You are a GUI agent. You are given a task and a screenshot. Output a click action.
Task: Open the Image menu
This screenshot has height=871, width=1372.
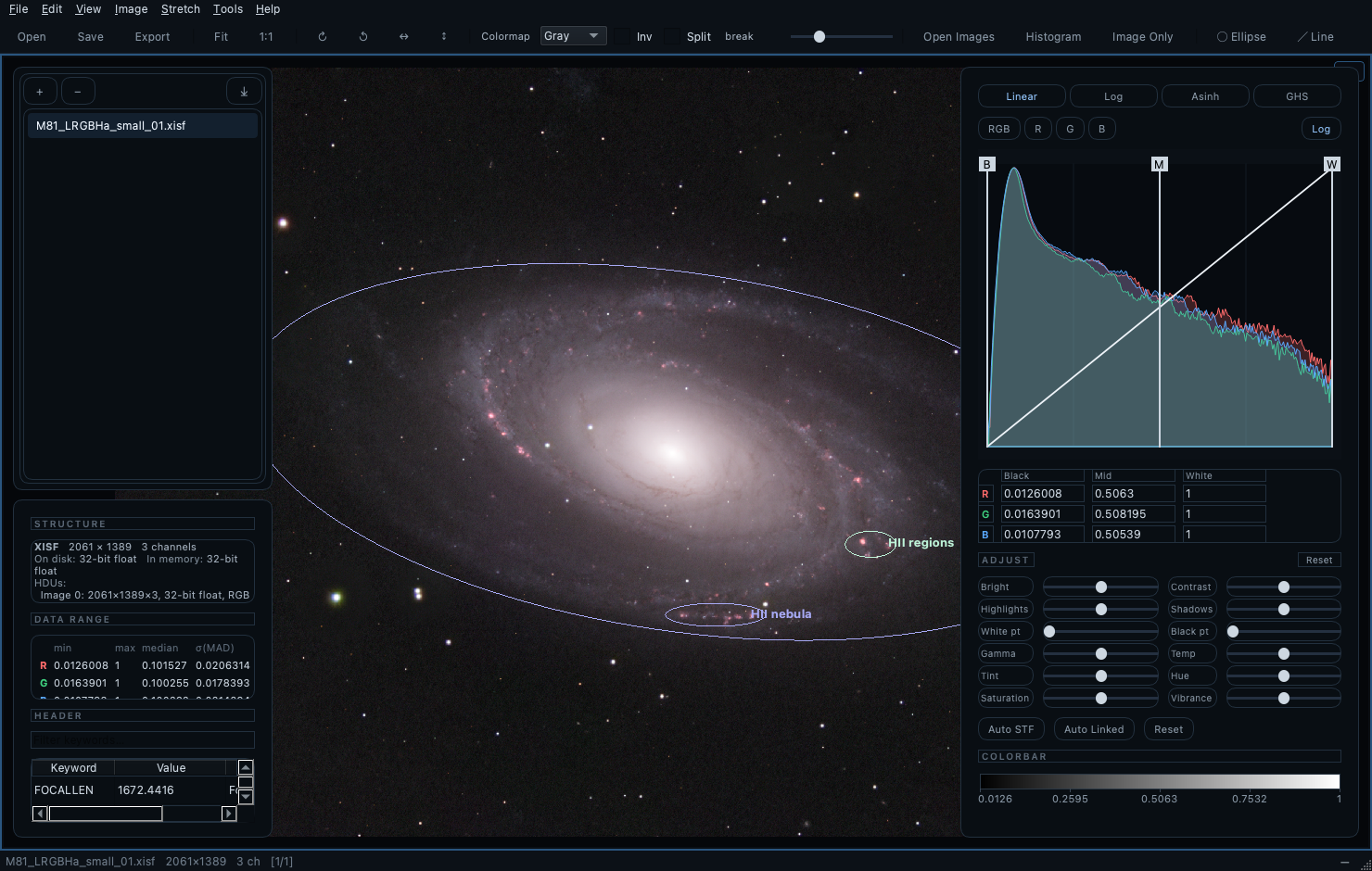131,9
